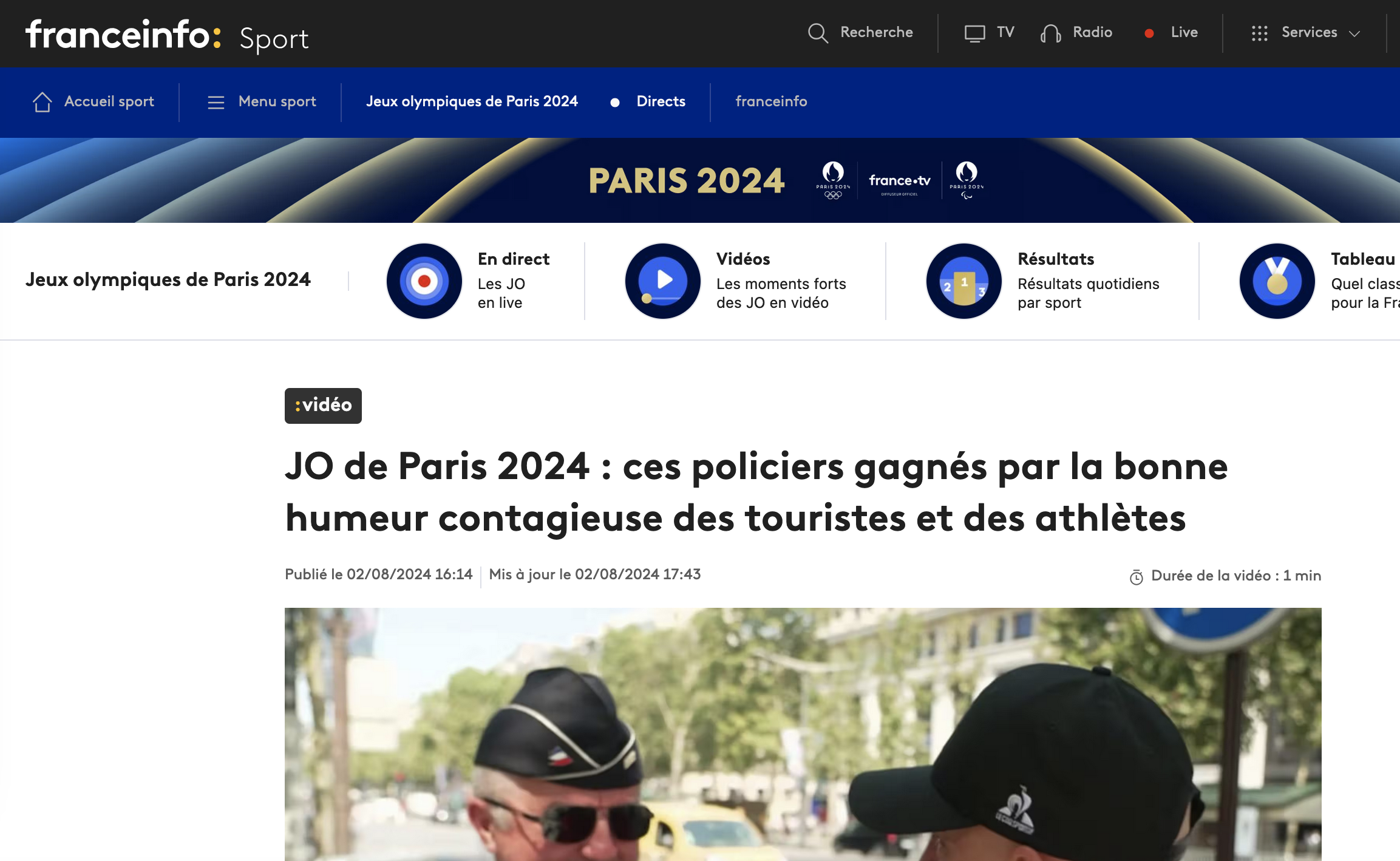Click the search magnifier icon
1400x861 pixels.
(818, 33)
